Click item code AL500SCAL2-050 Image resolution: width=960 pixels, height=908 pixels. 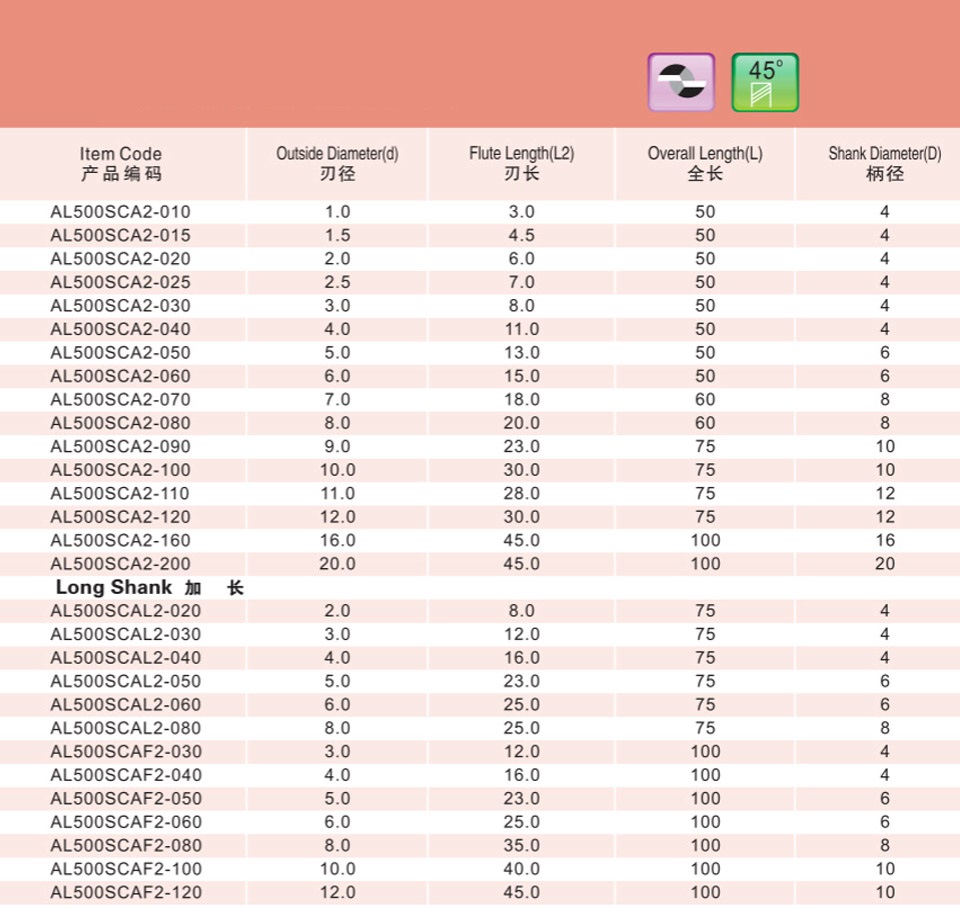pyautogui.click(x=126, y=681)
